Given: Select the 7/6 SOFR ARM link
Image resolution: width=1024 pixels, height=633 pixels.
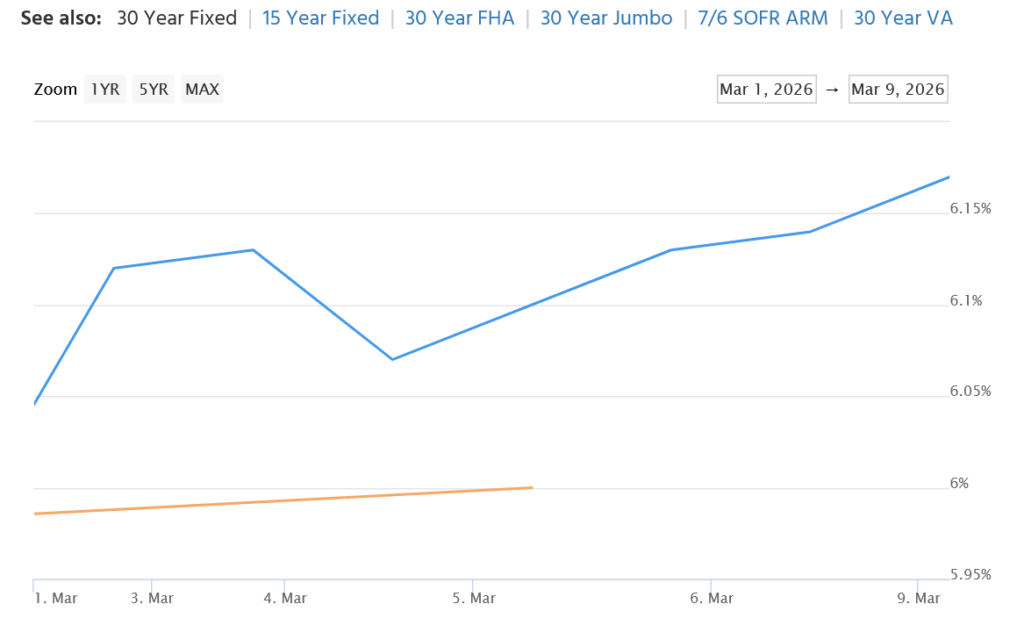Looking at the screenshot, I should [762, 18].
